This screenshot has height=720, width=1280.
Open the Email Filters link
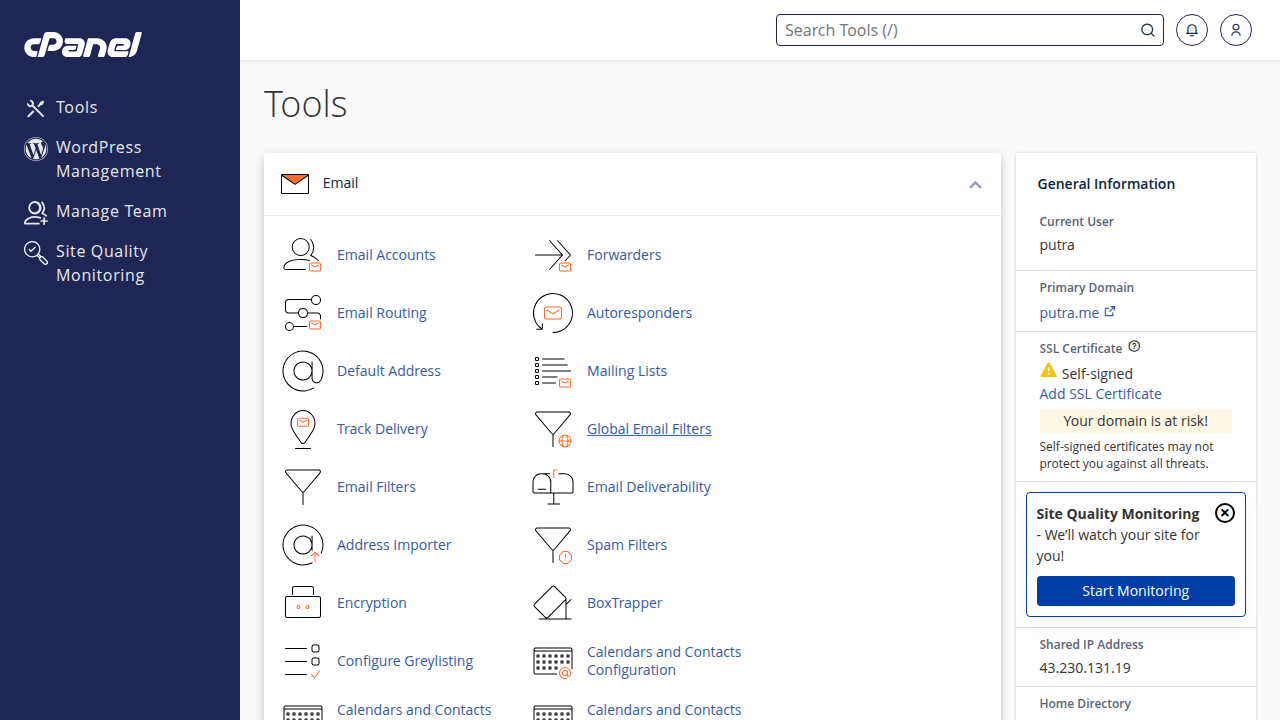point(376,487)
